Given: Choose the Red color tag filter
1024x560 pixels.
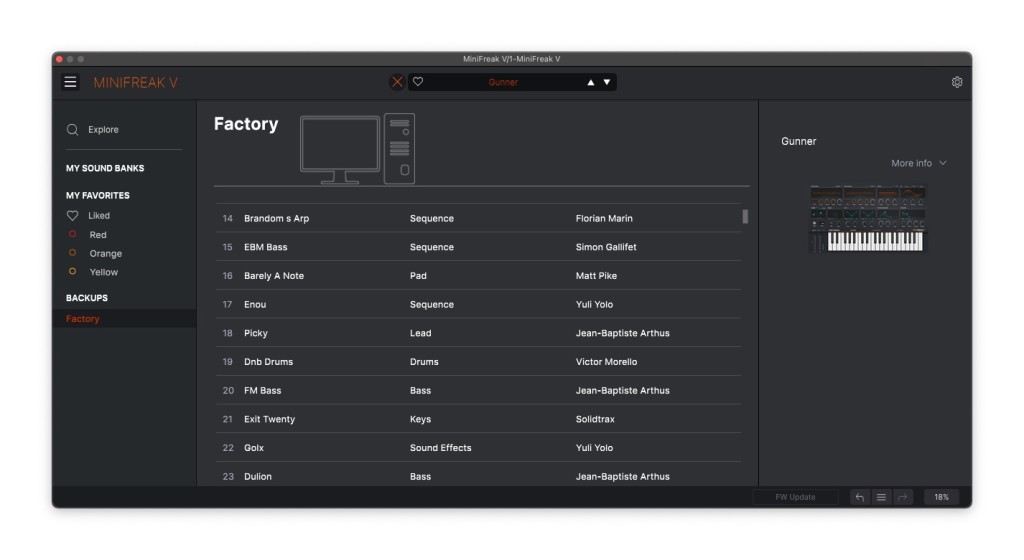Looking at the screenshot, I should tap(72, 235).
